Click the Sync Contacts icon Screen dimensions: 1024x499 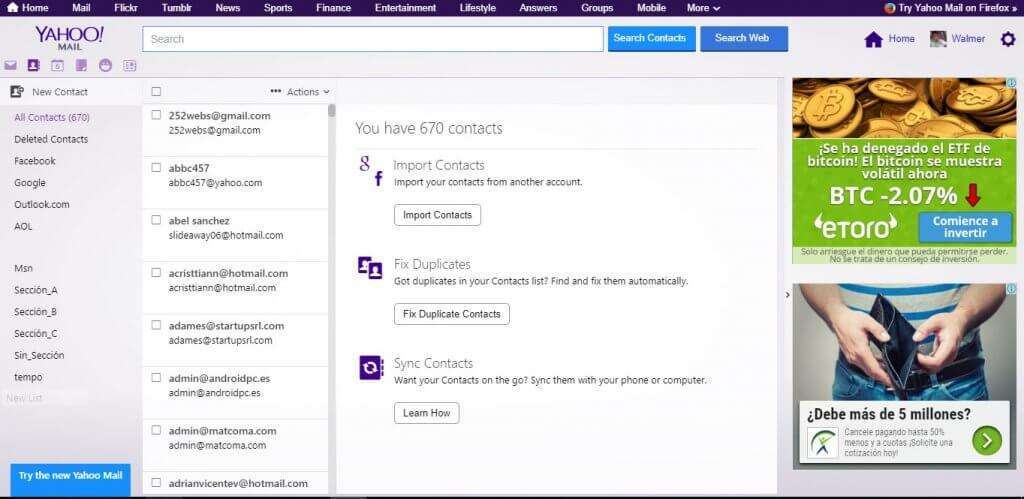pyautogui.click(x=371, y=368)
